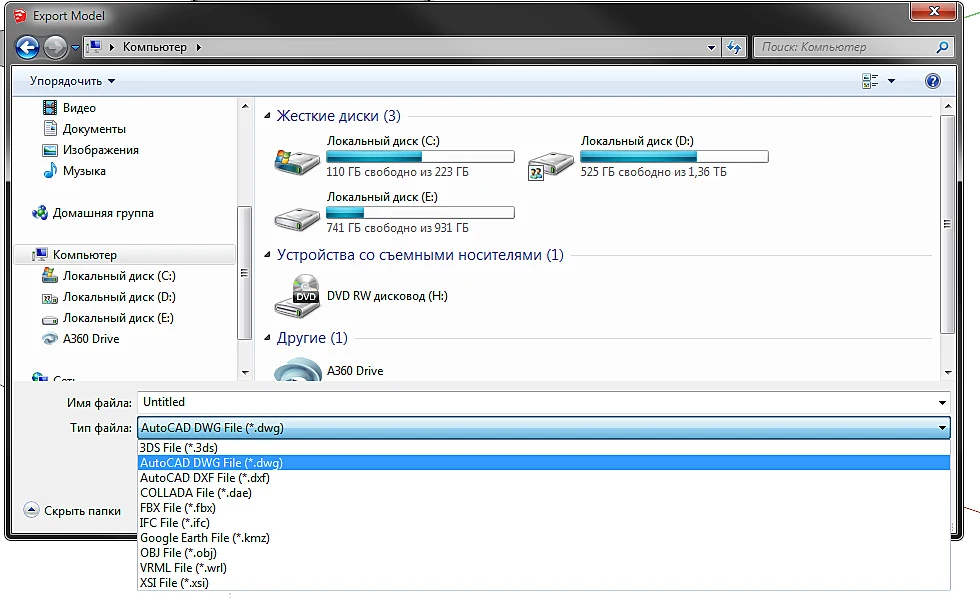The height and width of the screenshot is (598, 980).
Task: Click the Forward navigation arrow
Action: coord(55,47)
